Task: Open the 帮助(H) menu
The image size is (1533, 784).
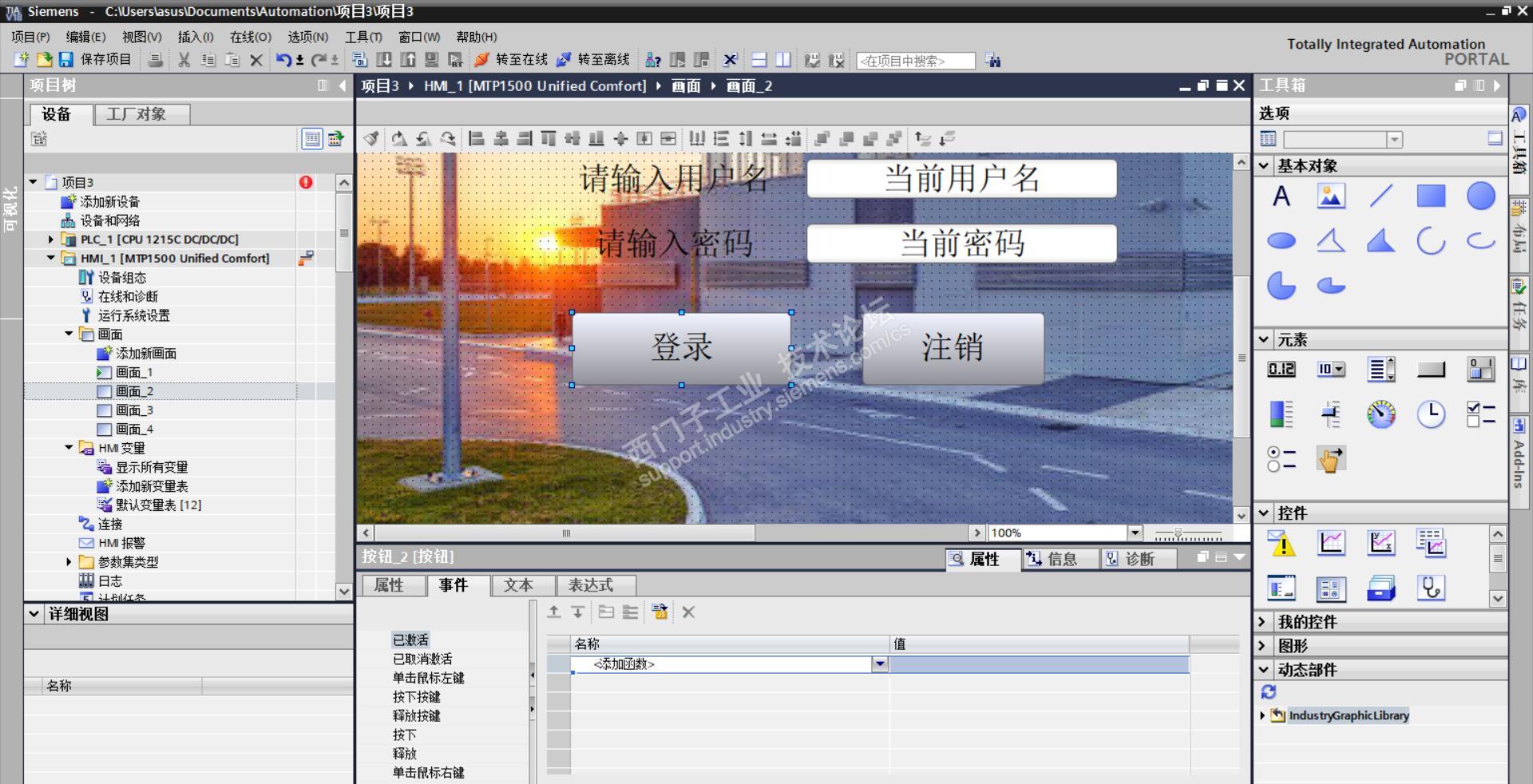Action: click(477, 37)
